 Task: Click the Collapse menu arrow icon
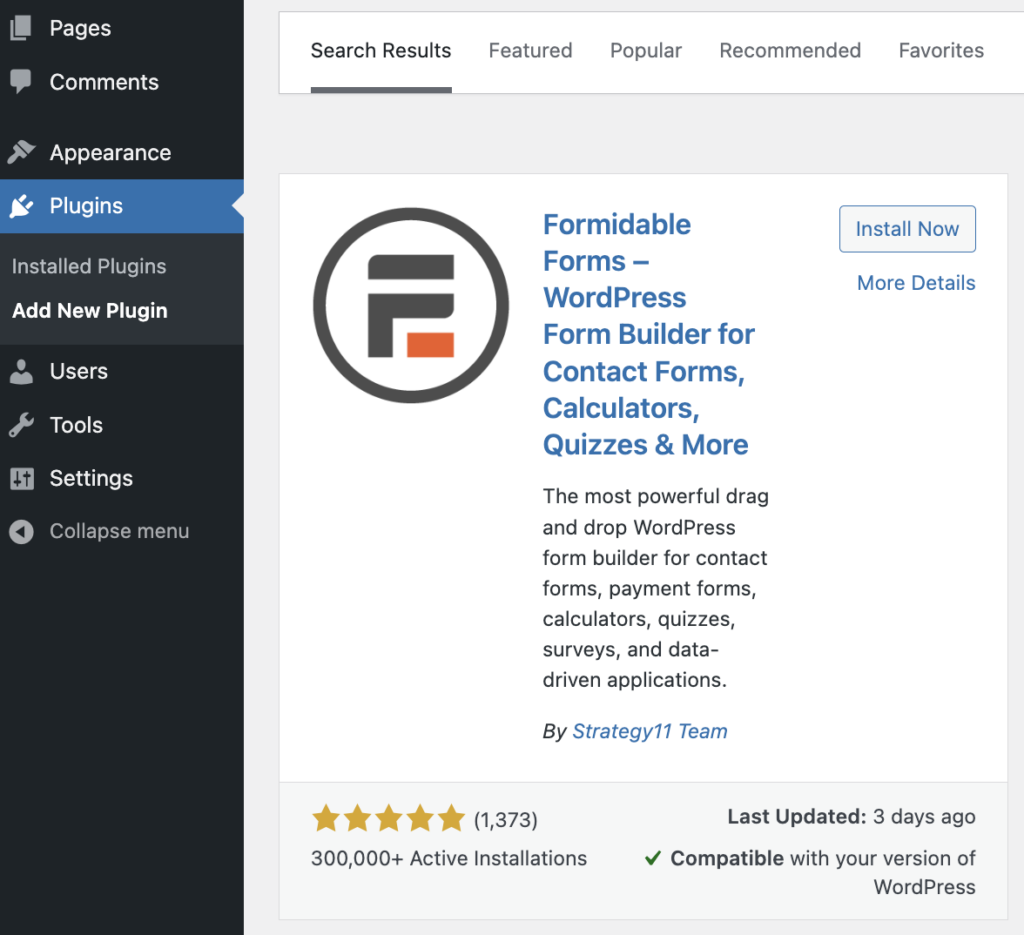[21, 531]
